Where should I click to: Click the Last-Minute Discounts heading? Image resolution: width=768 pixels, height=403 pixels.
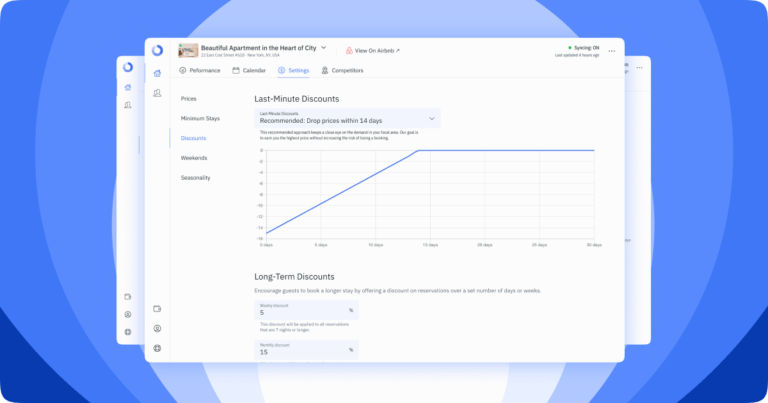[296, 99]
